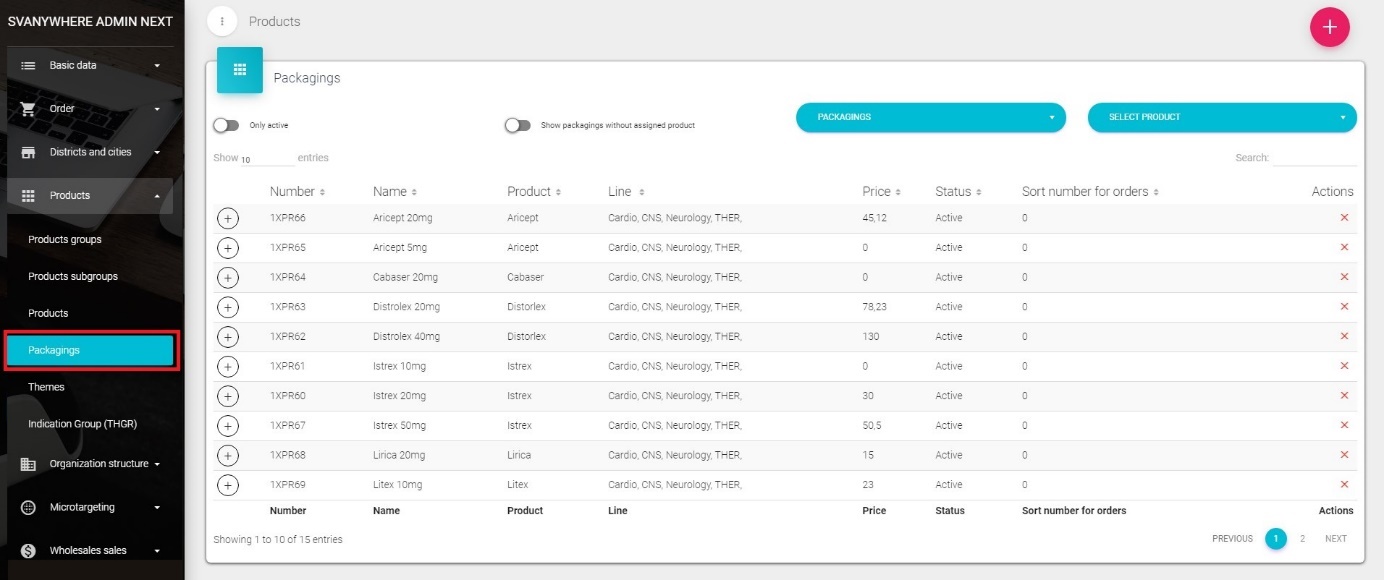This screenshot has height=580, width=1384.
Task: Expand row details for Aricept 20mg
Action: (x=228, y=218)
